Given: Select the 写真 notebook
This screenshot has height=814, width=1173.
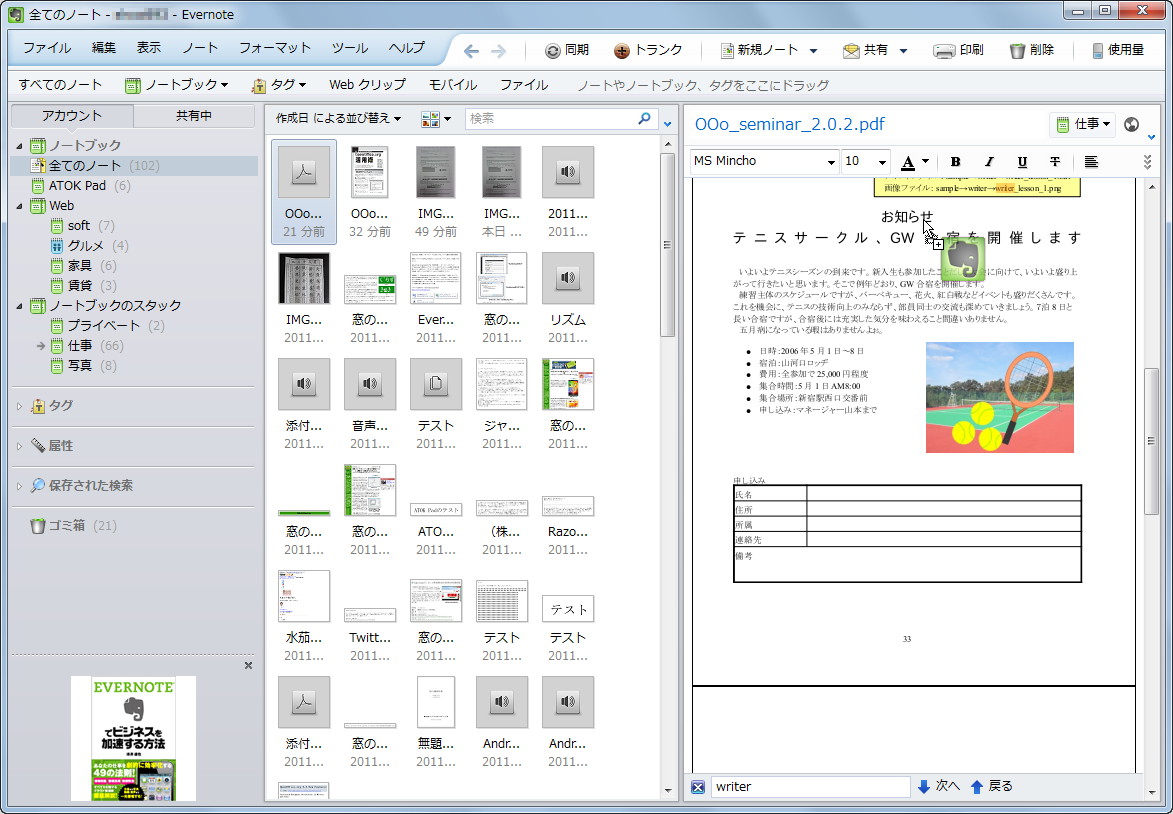Looking at the screenshot, I should click(x=83, y=366).
